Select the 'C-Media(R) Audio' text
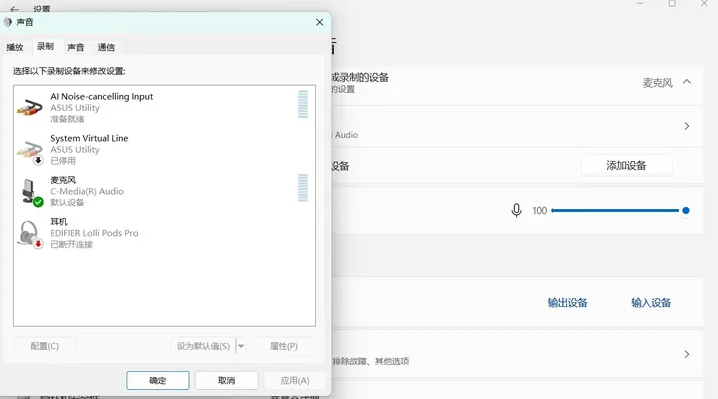Image resolution: width=718 pixels, height=399 pixels. [87, 191]
